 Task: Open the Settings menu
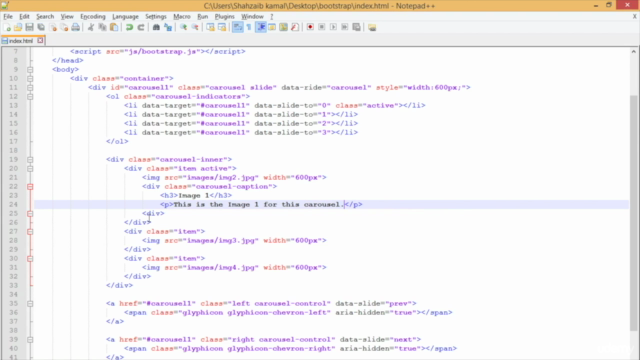(156, 16)
